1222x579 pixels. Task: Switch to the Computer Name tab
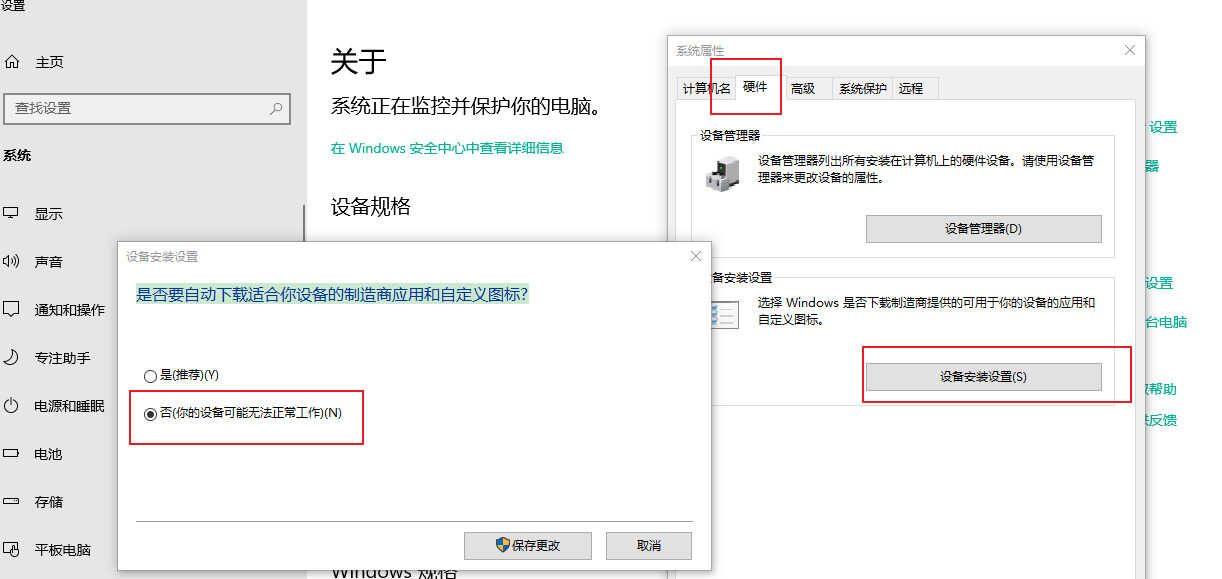707,88
